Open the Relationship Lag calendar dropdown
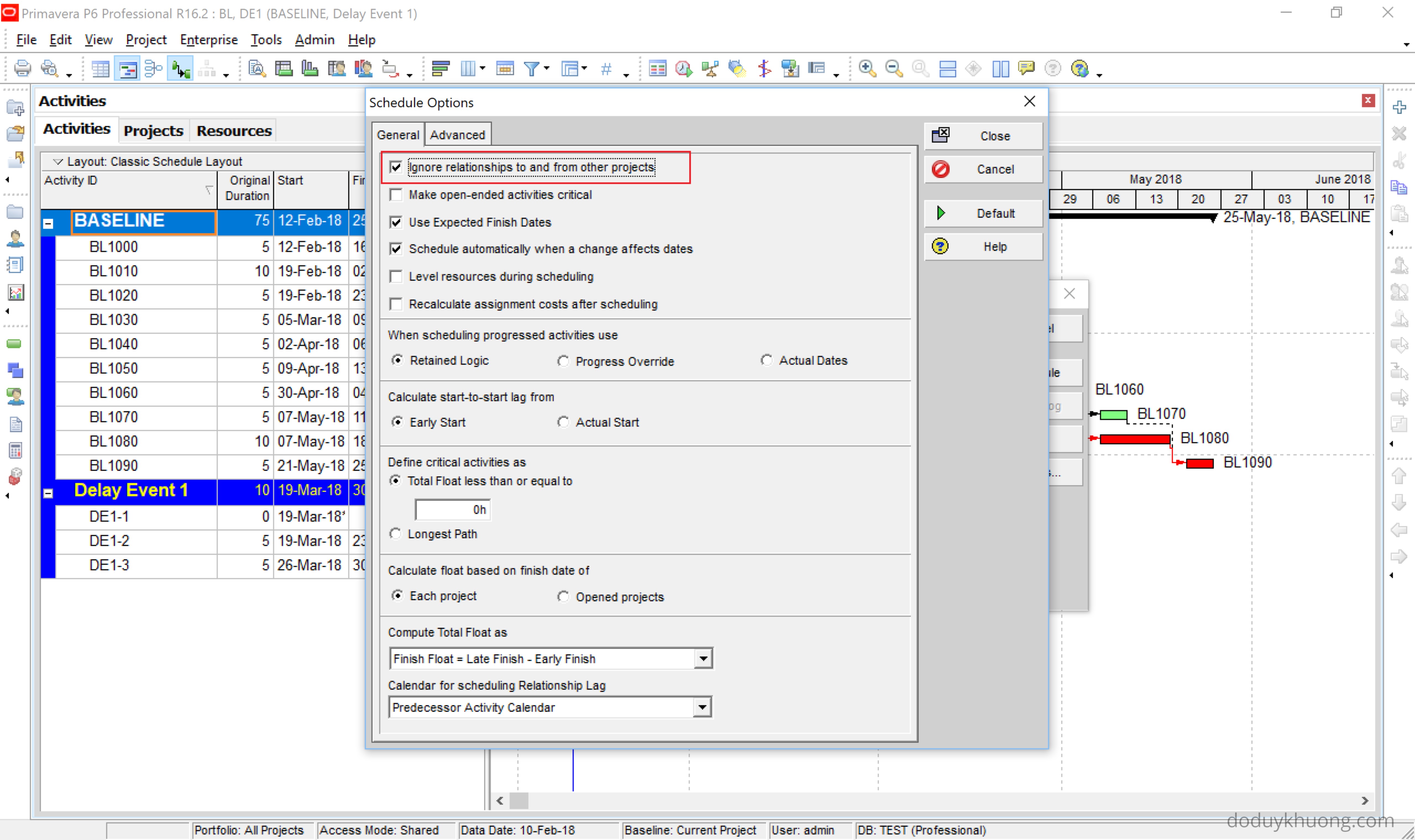Image resolution: width=1415 pixels, height=840 pixels. (702, 707)
